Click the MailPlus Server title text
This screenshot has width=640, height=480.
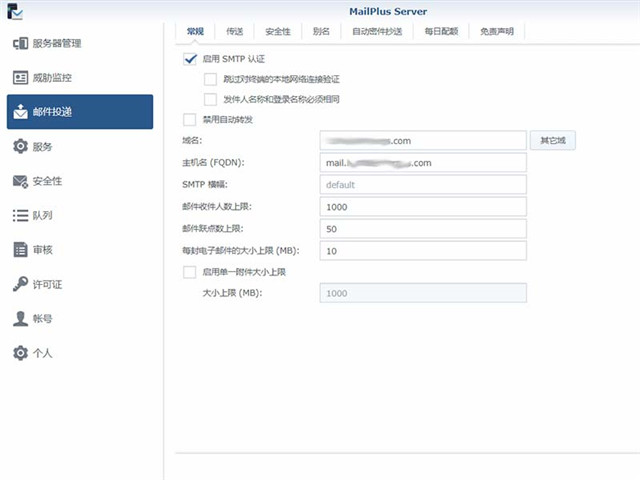388,11
